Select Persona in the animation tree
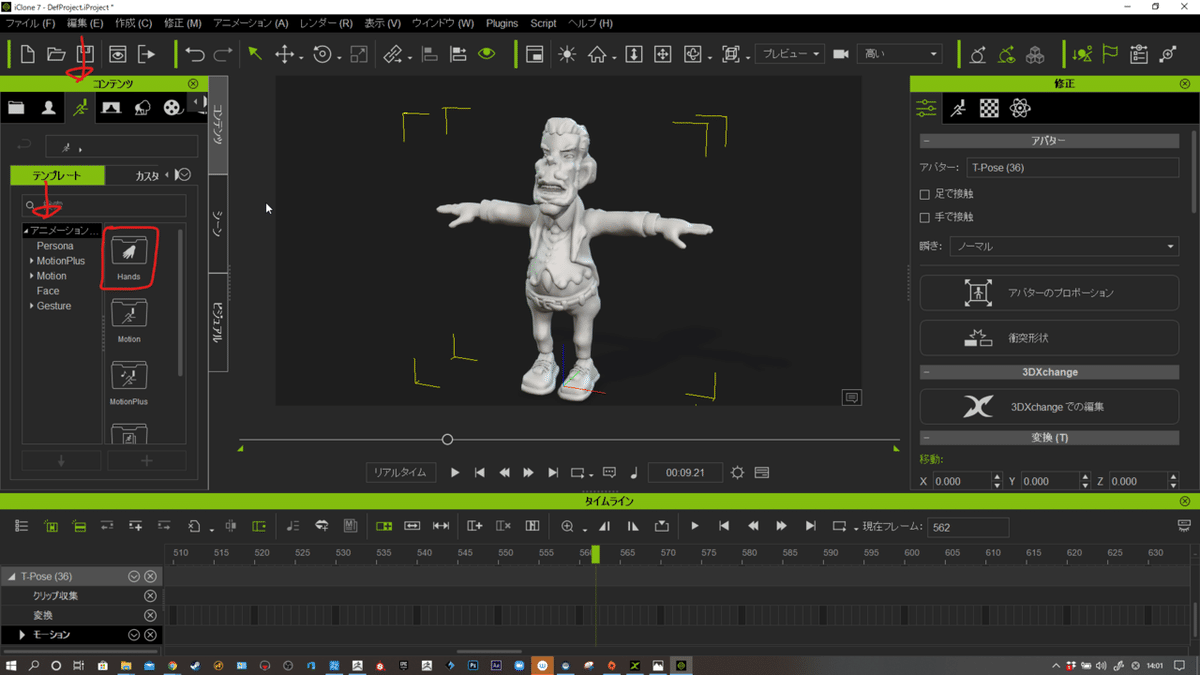 (x=55, y=246)
